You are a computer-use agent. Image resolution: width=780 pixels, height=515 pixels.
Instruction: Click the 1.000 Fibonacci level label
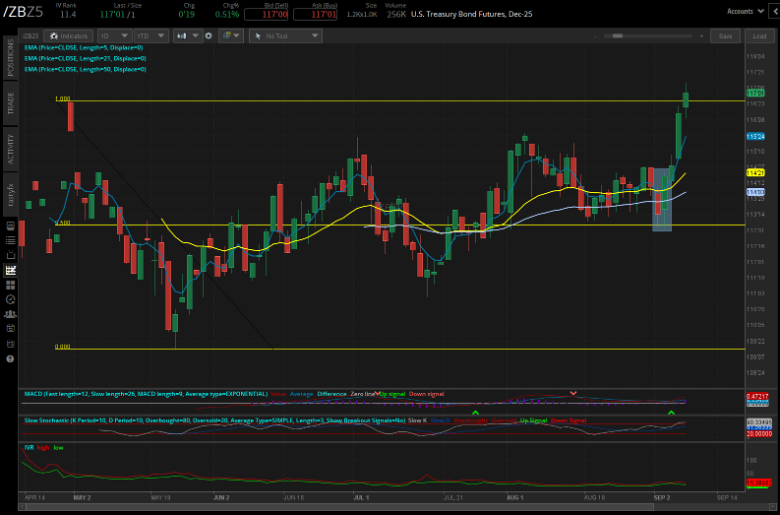[x=62, y=99]
